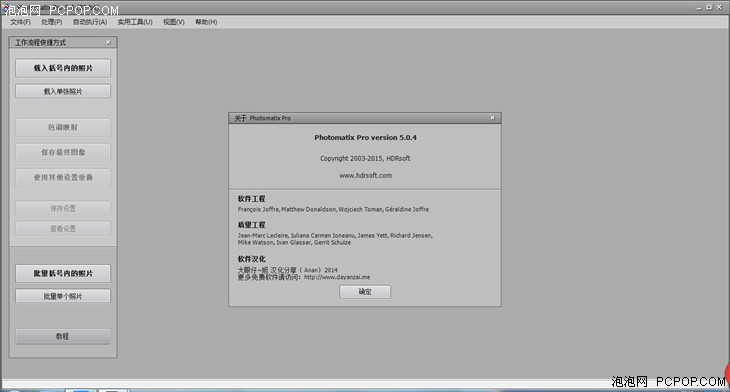Open the 处理(P) menu

point(51,22)
